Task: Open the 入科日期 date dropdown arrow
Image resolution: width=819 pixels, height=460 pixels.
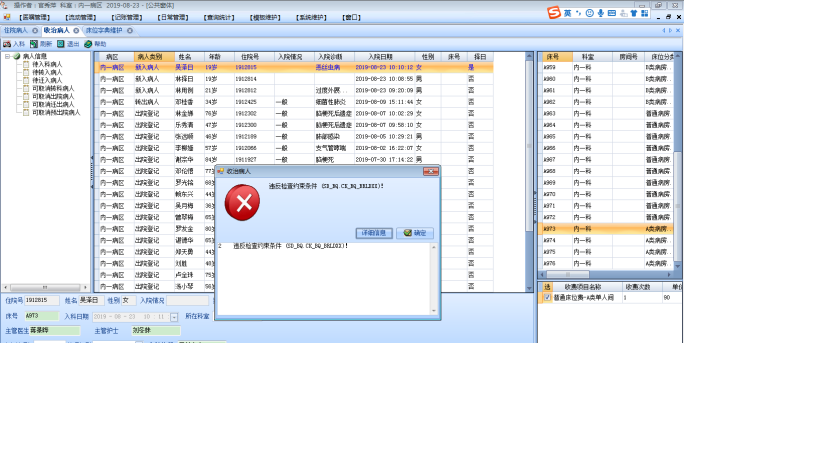Action: [174, 317]
